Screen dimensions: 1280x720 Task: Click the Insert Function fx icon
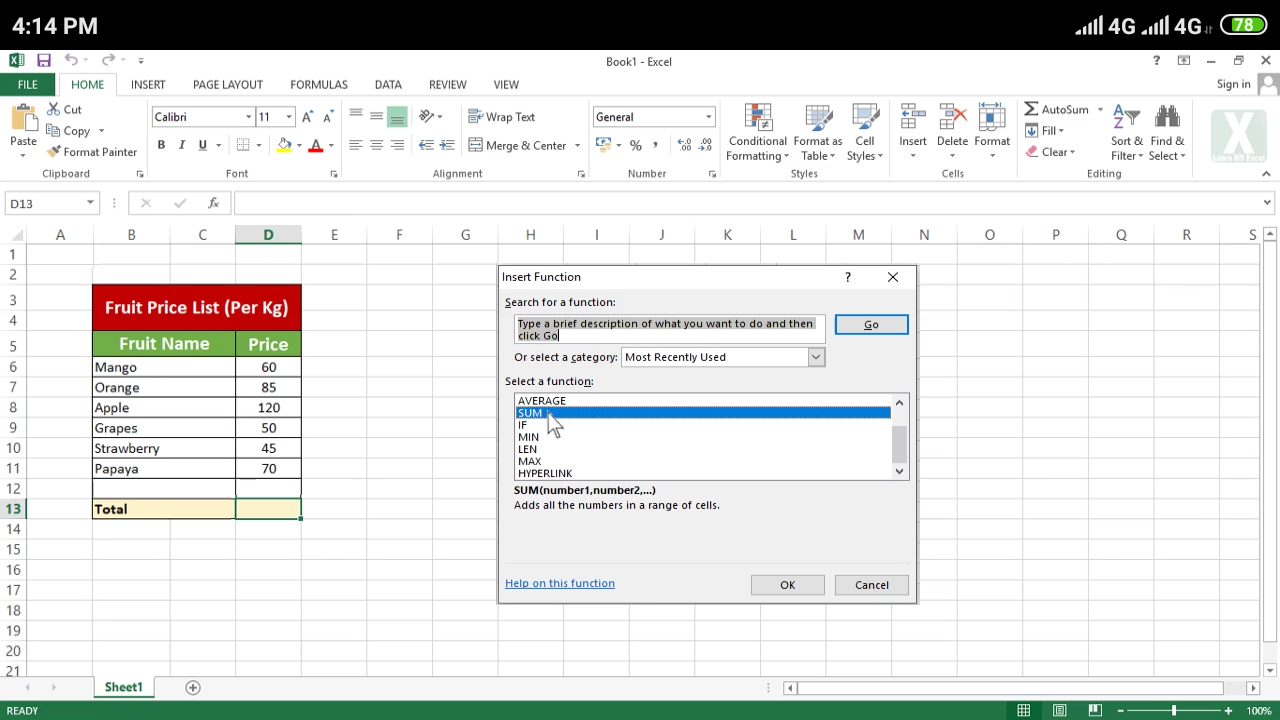pyautogui.click(x=213, y=203)
